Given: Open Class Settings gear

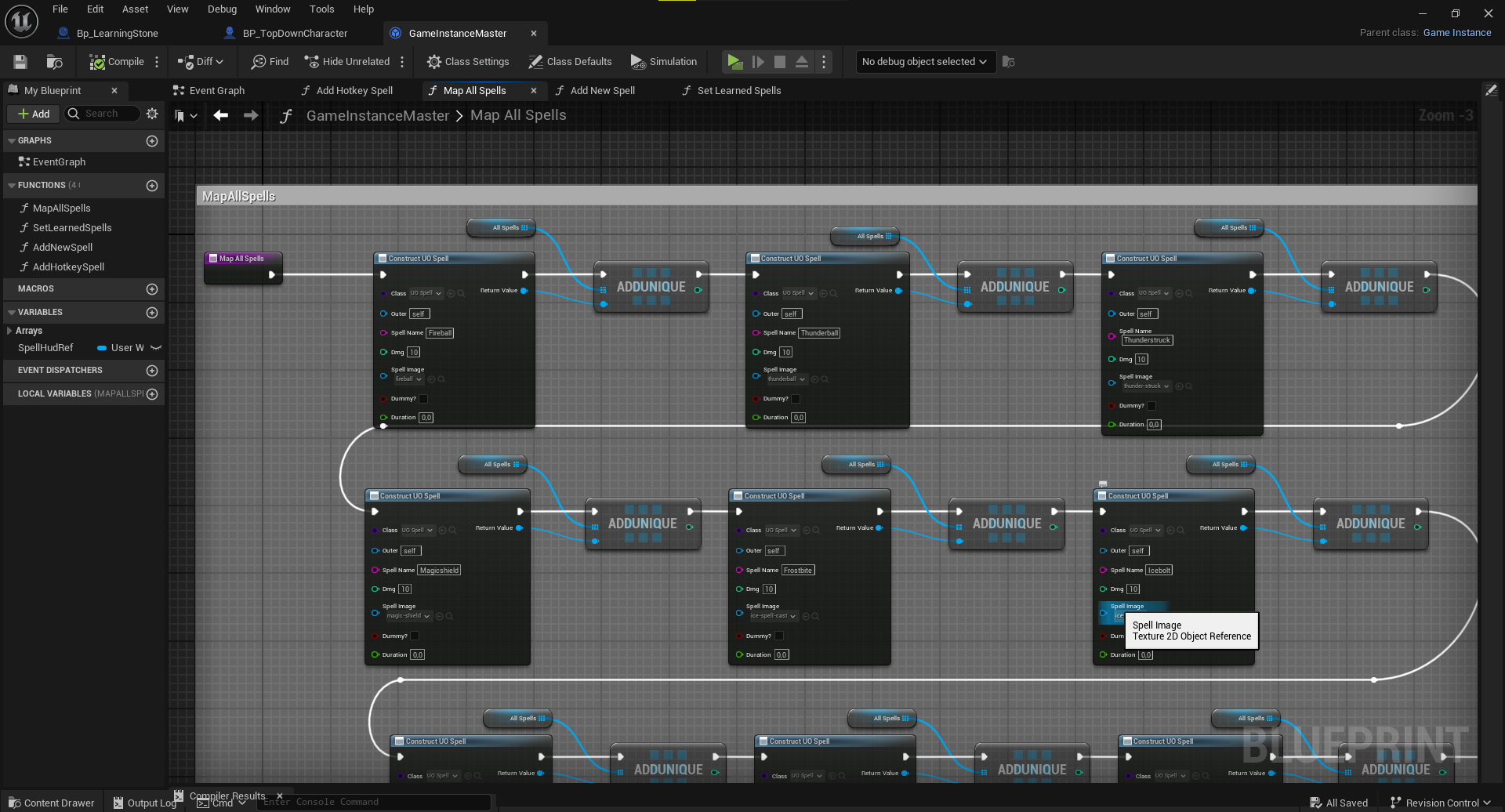Looking at the screenshot, I should (468, 62).
